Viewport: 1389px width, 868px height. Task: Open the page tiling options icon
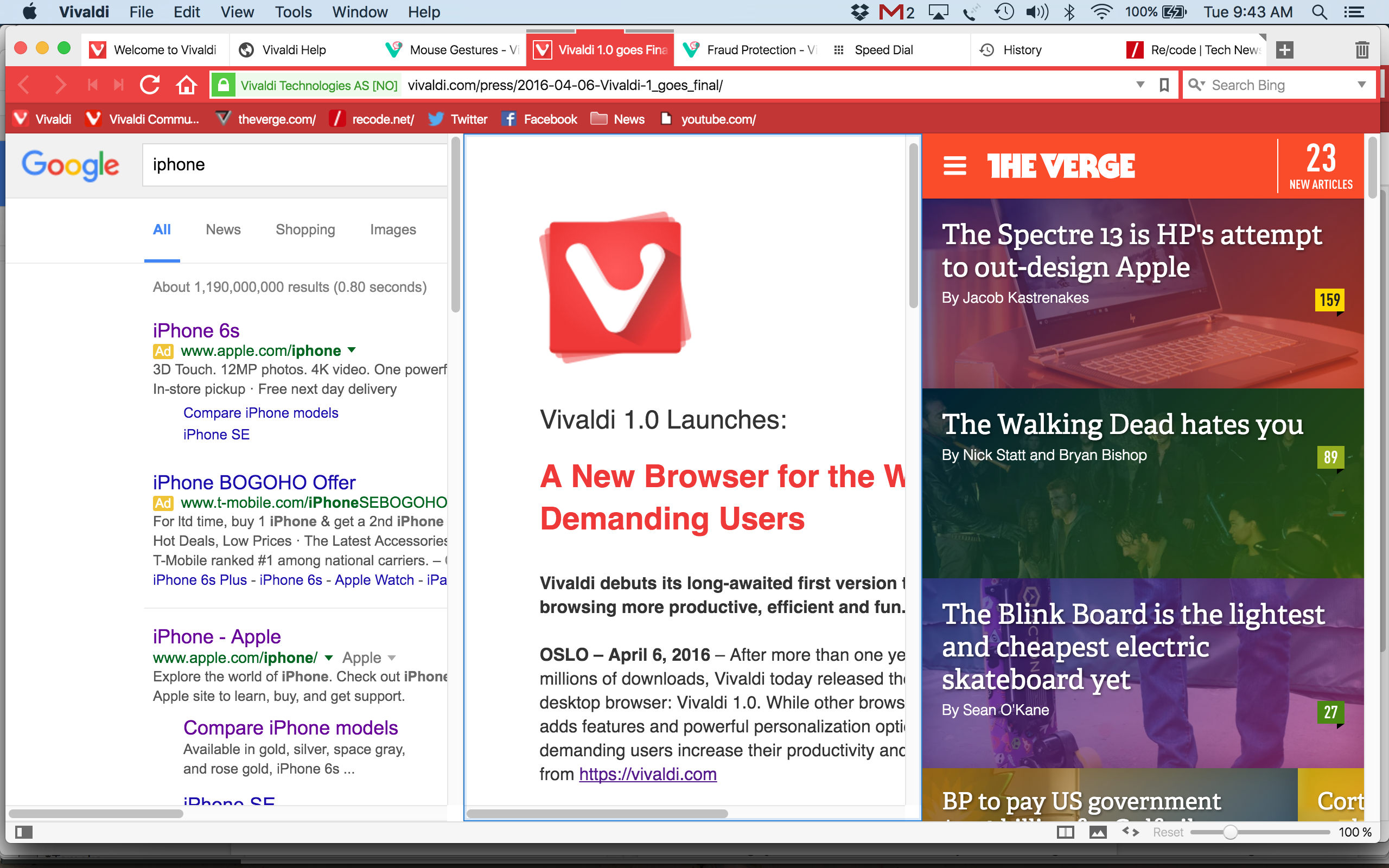[x=1065, y=832]
